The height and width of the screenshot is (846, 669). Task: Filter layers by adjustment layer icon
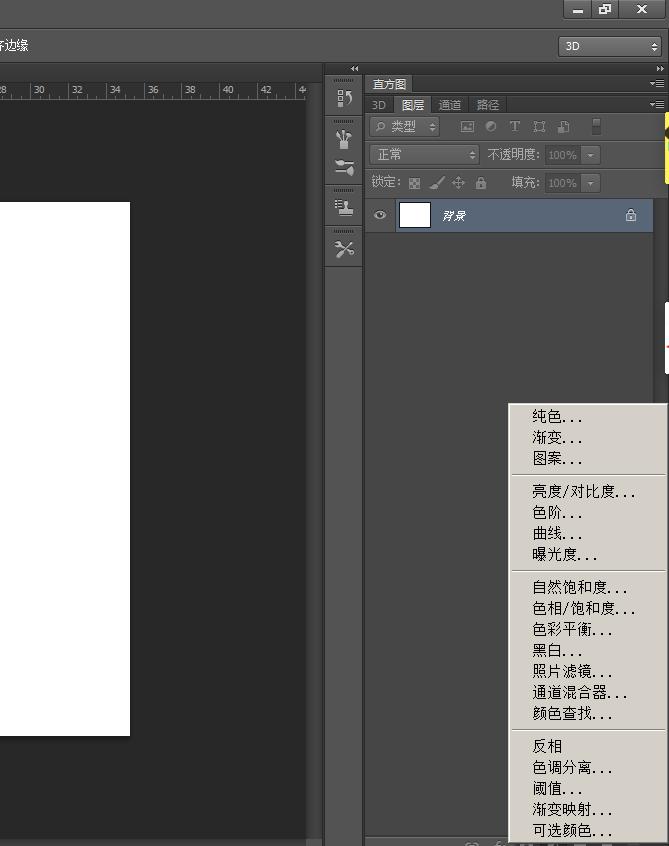pos(491,127)
